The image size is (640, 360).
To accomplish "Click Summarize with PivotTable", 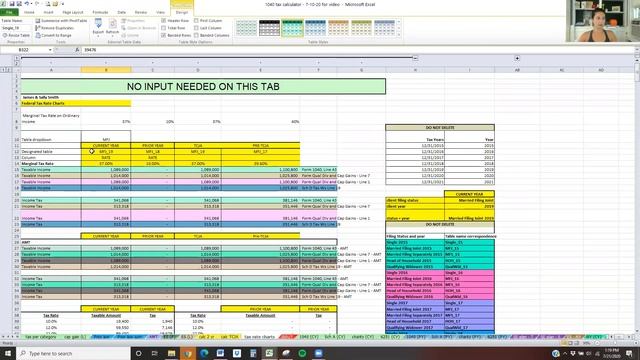I will click(x=61, y=20).
